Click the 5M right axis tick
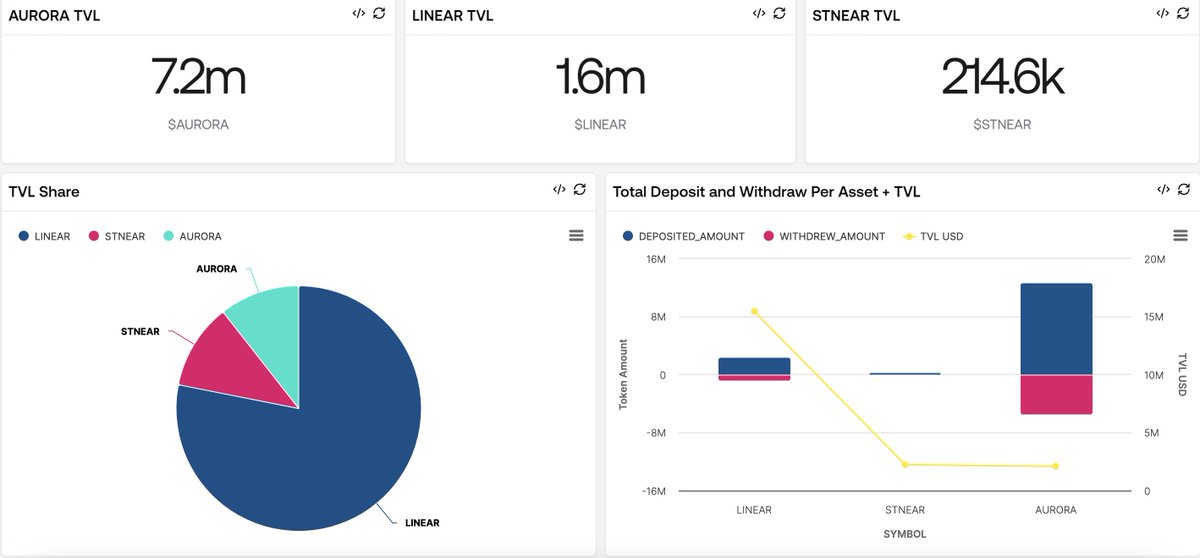This screenshot has width=1200, height=558. 1152,433
